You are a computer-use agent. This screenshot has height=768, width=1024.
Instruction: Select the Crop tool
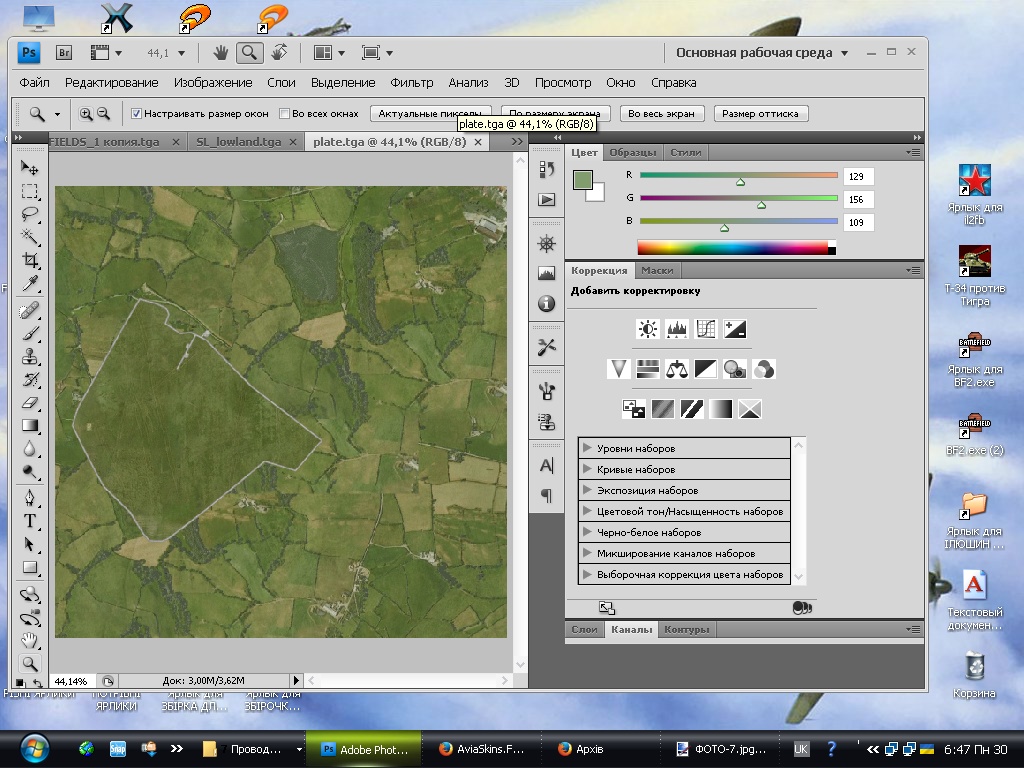(30, 261)
